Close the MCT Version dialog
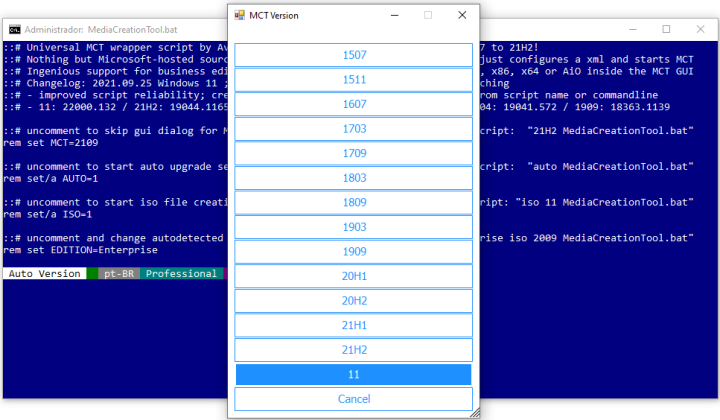 coord(462,15)
